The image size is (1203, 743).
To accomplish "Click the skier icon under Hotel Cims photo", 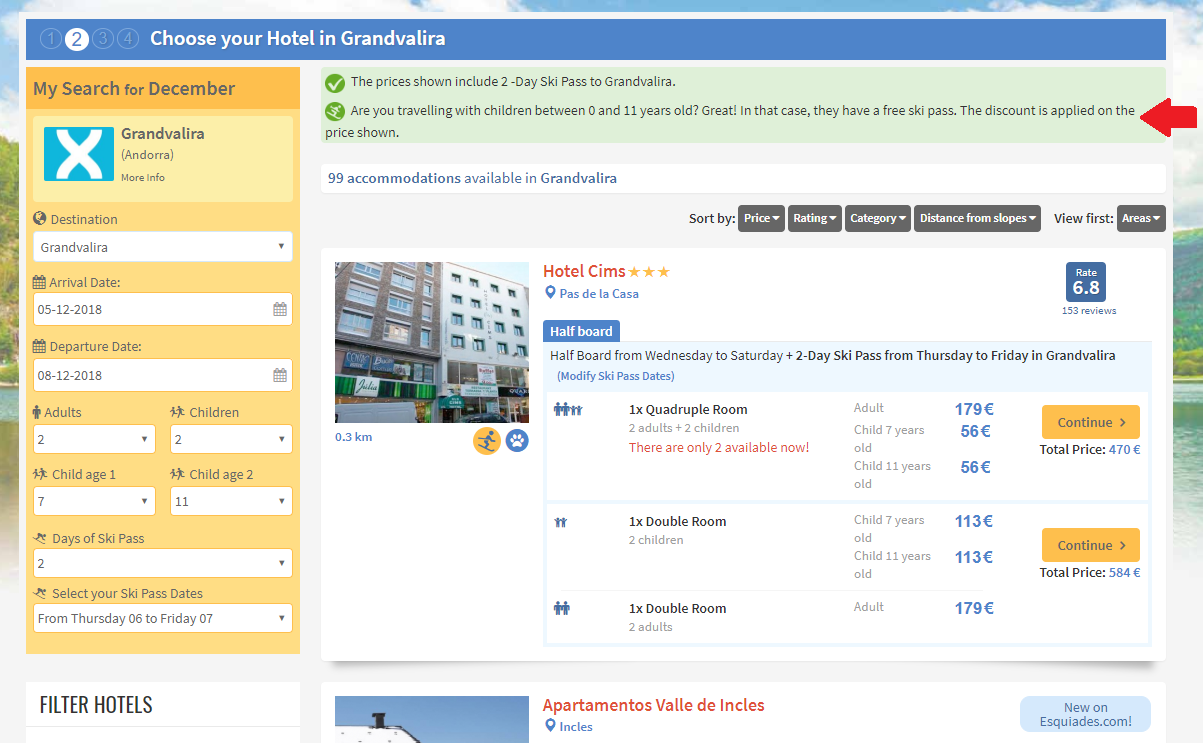I will (487, 440).
